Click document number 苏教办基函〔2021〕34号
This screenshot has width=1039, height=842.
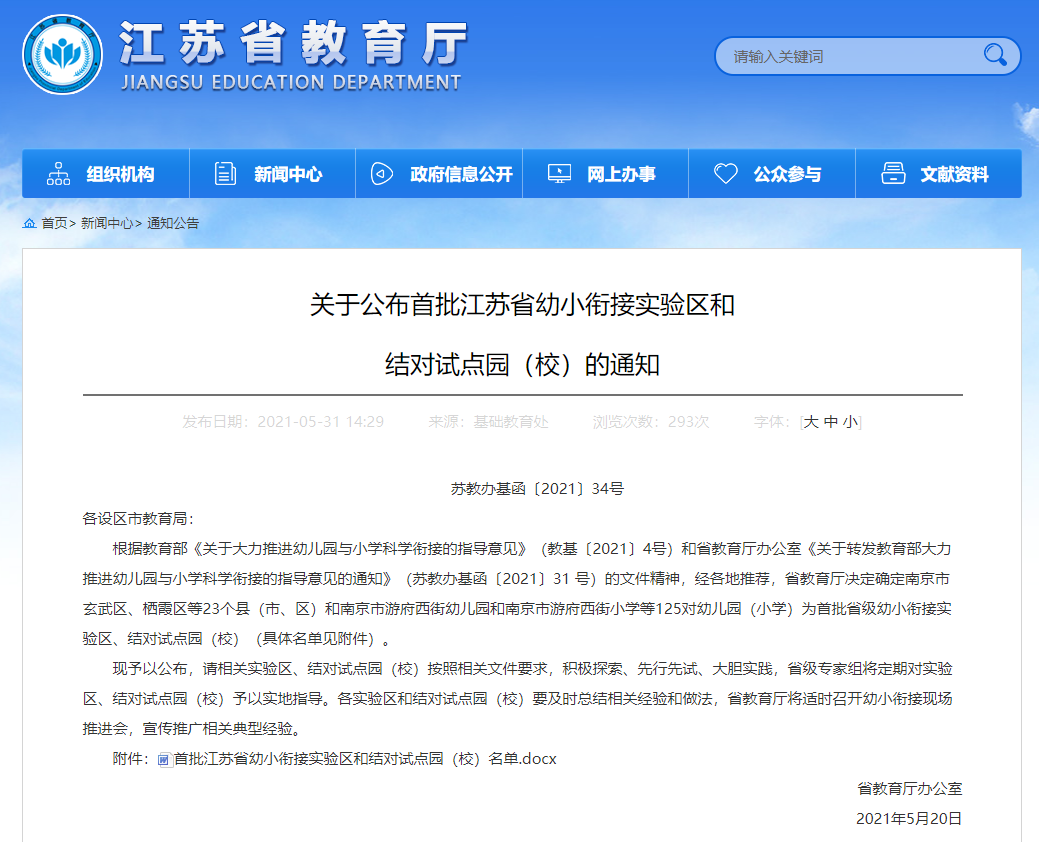[537, 489]
